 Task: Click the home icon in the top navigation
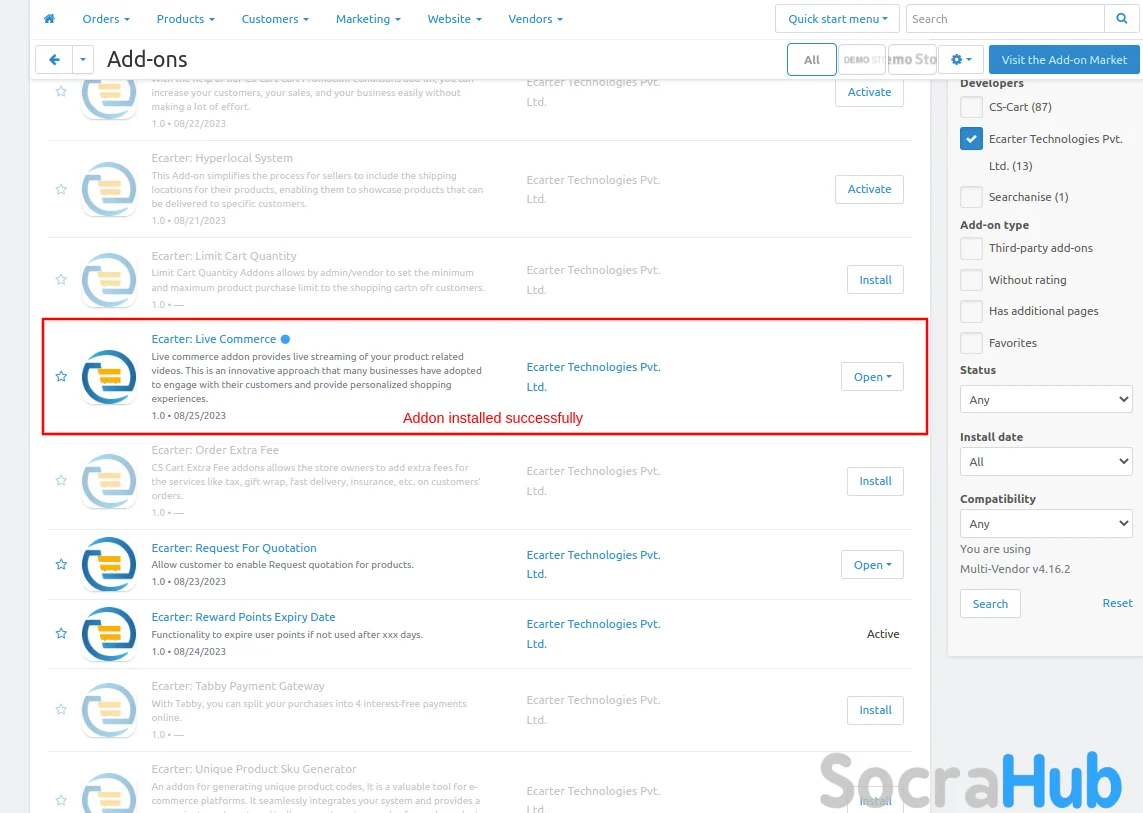pos(49,19)
